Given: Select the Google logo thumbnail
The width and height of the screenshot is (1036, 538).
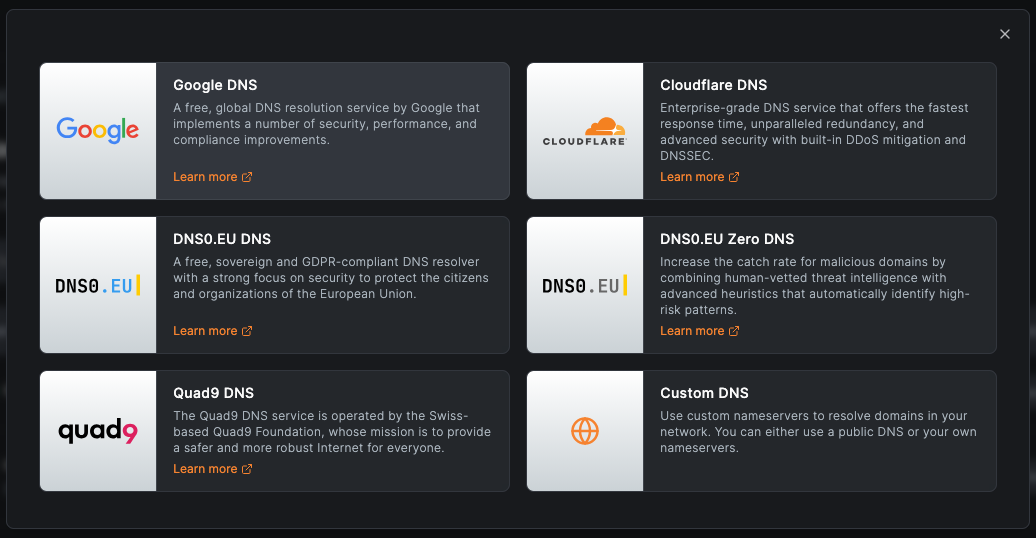Looking at the screenshot, I should coord(98,131).
